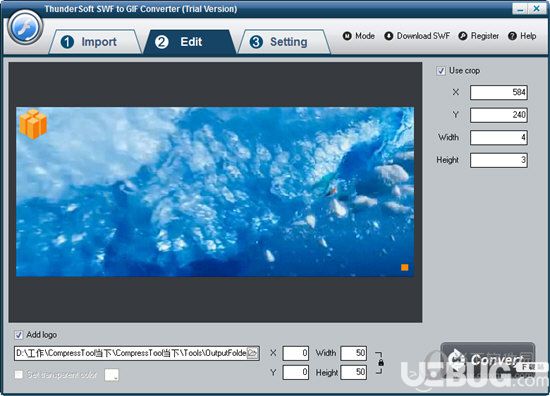The width and height of the screenshot is (550, 396).
Task: Open the Setting tab
Action: (x=284, y=42)
